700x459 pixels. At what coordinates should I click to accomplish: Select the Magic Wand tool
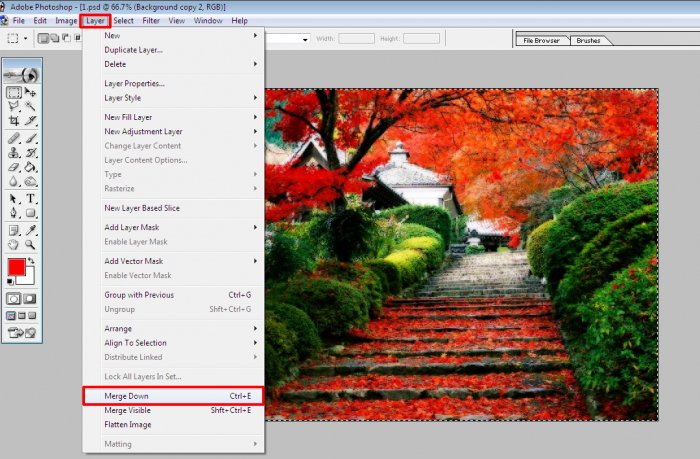(30, 106)
